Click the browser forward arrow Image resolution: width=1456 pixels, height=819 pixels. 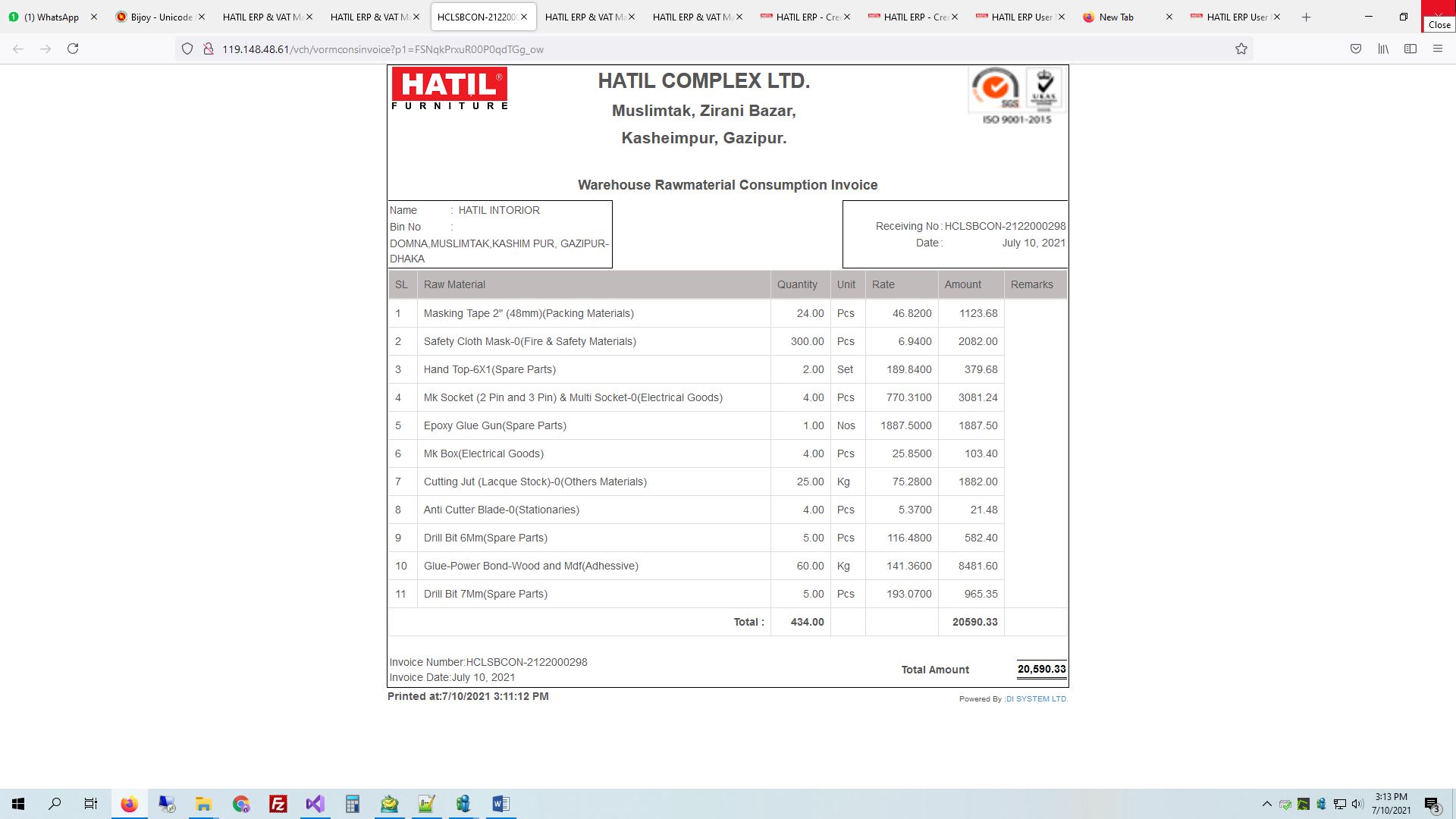45,49
